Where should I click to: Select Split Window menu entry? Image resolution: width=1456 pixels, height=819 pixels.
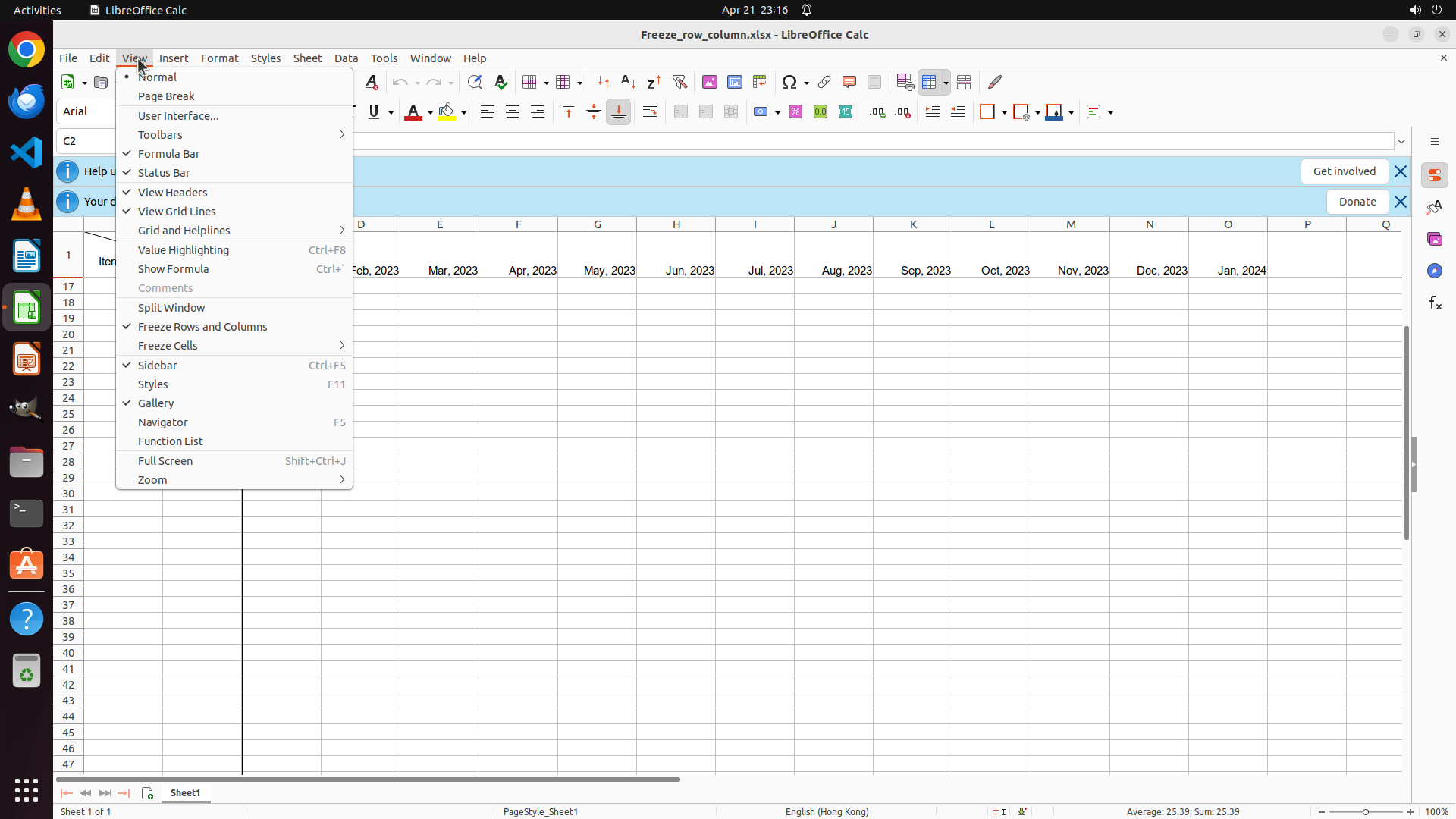point(171,308)
